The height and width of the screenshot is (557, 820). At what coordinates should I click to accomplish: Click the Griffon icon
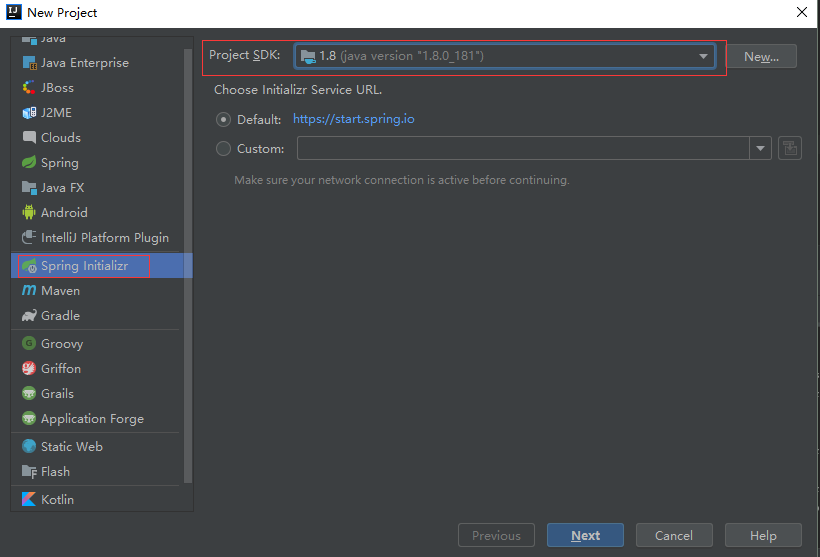(29, 369)
